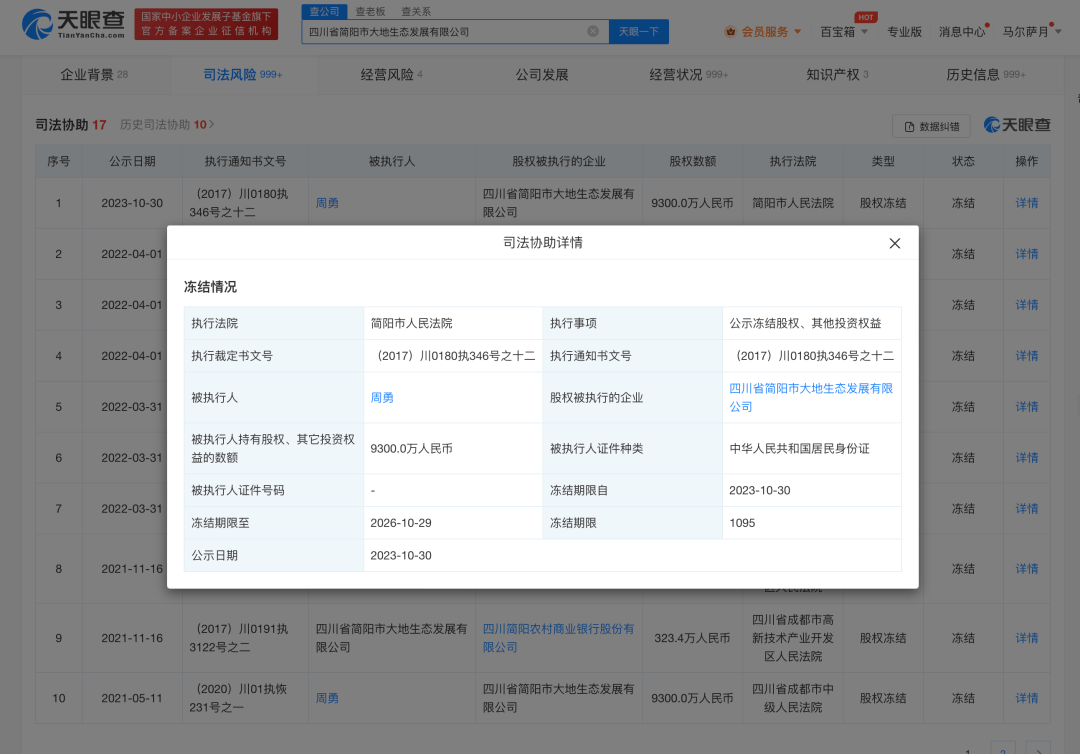
Task: Open 消息中心 notifications
Action: [x=962, y=32]
